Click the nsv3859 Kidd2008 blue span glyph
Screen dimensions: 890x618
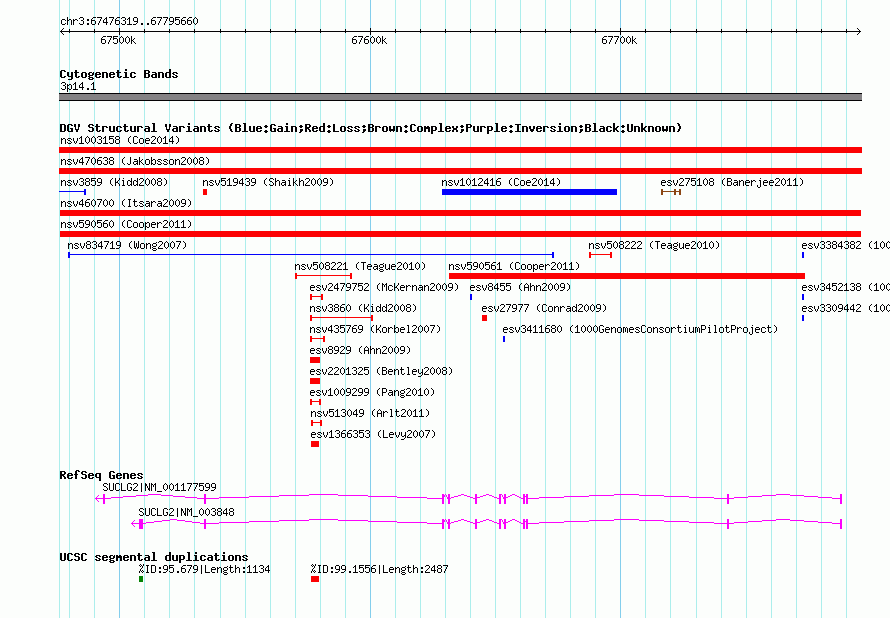click(73, 192)
